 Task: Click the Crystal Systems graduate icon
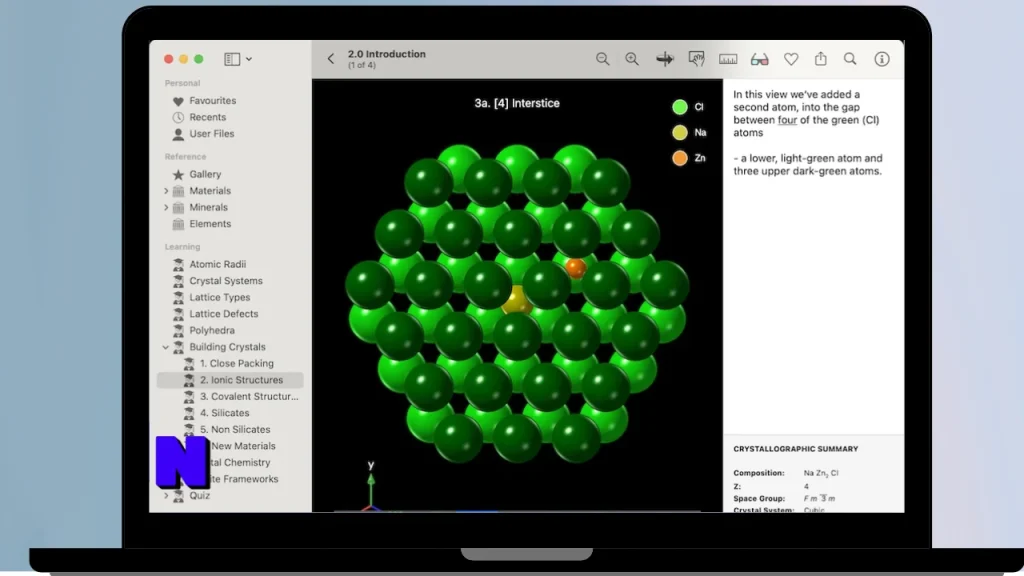178,281
